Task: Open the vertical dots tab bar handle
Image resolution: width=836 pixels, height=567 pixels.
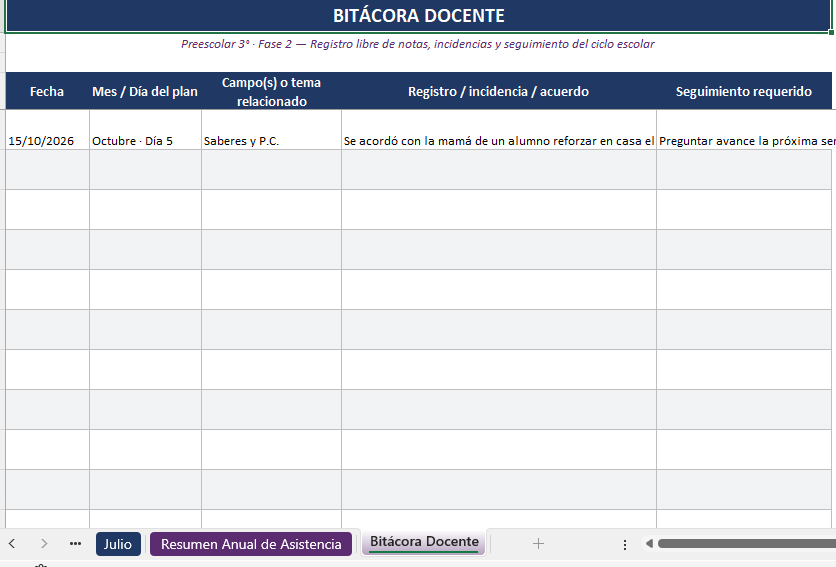Action: tap(624, 544)
